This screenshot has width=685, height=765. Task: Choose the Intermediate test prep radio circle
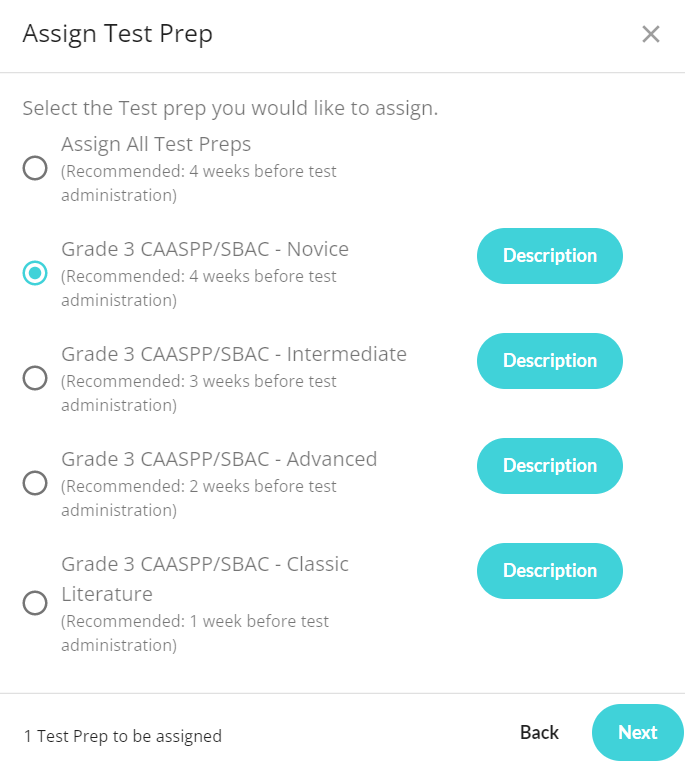(35, 378)
